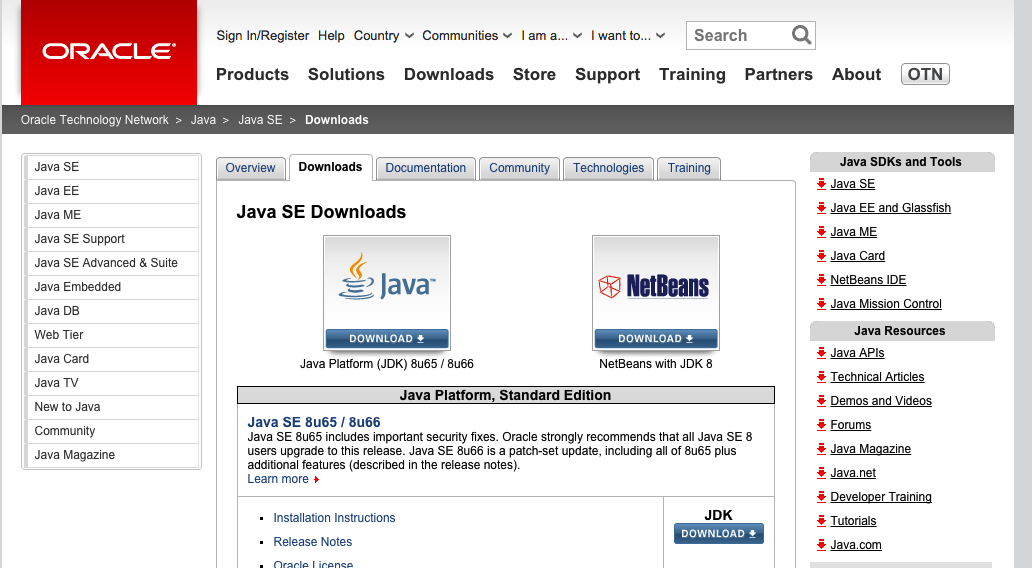This screenshot has width=1032, height=568.
Task: Open the Release Notes link
Action: (313, 542)
